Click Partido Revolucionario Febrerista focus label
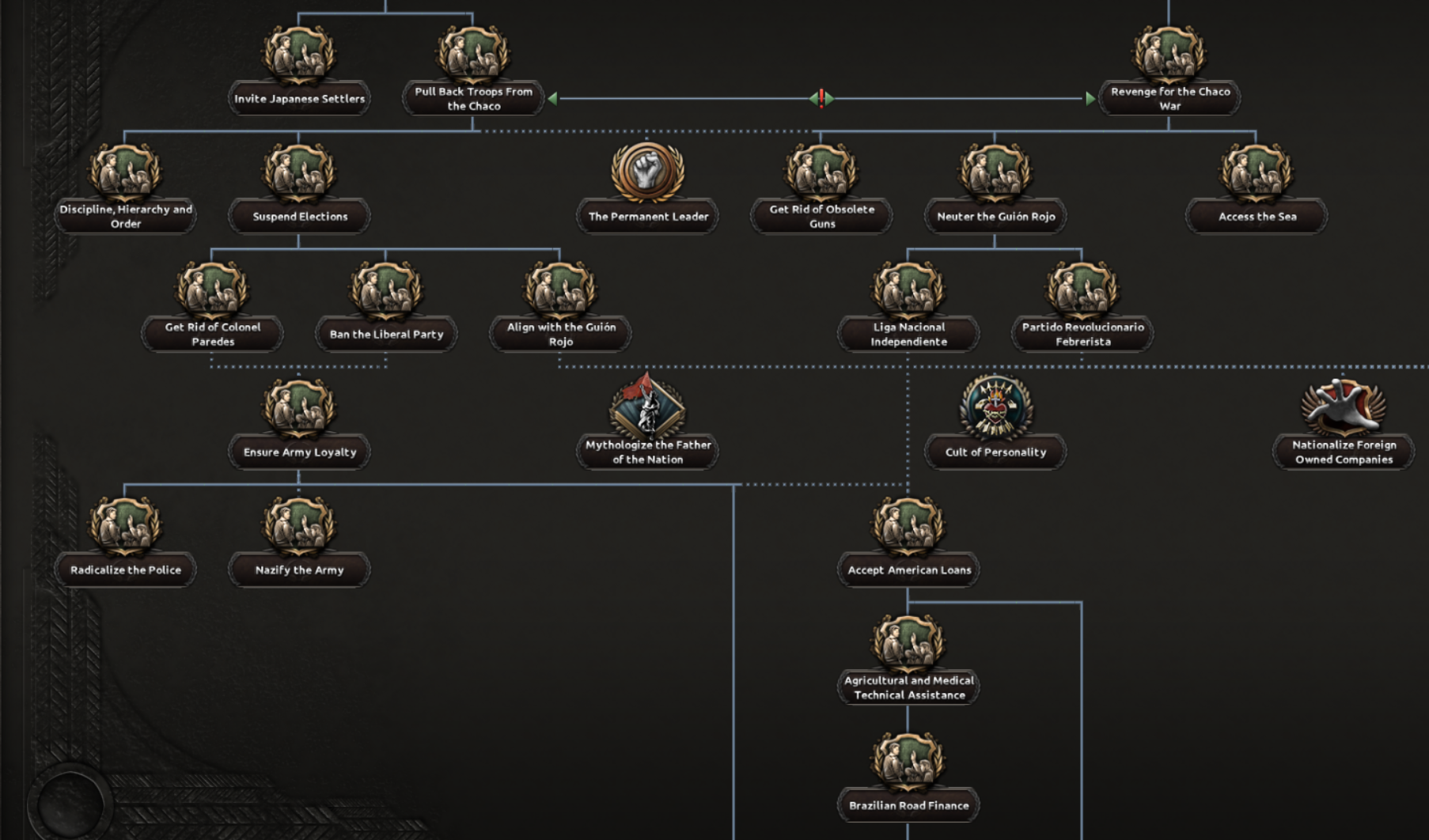Viewport: 1429px width, 840px height. 1082,334
